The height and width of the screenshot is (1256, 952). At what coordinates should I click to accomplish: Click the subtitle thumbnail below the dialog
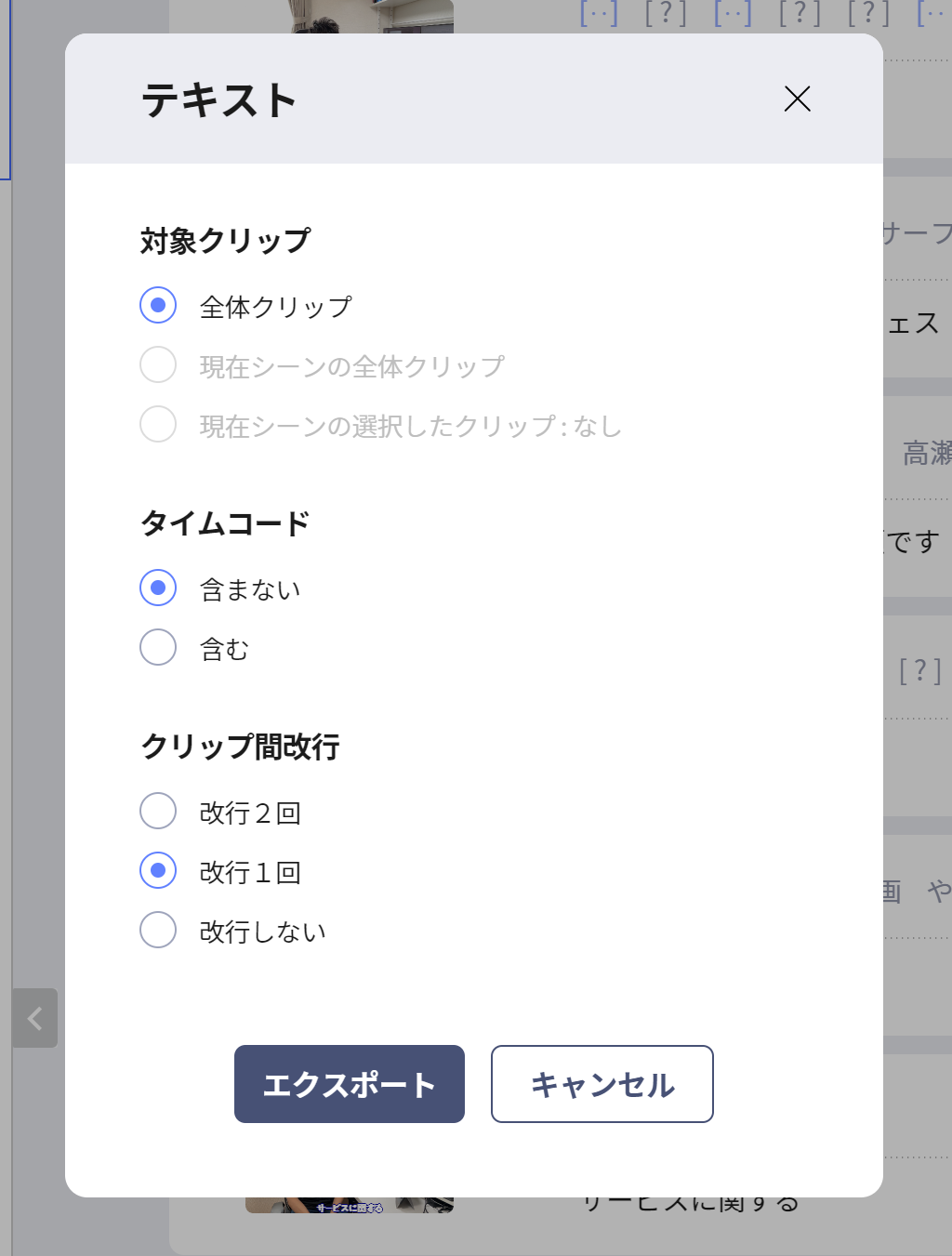click(x=350, y=1205)
